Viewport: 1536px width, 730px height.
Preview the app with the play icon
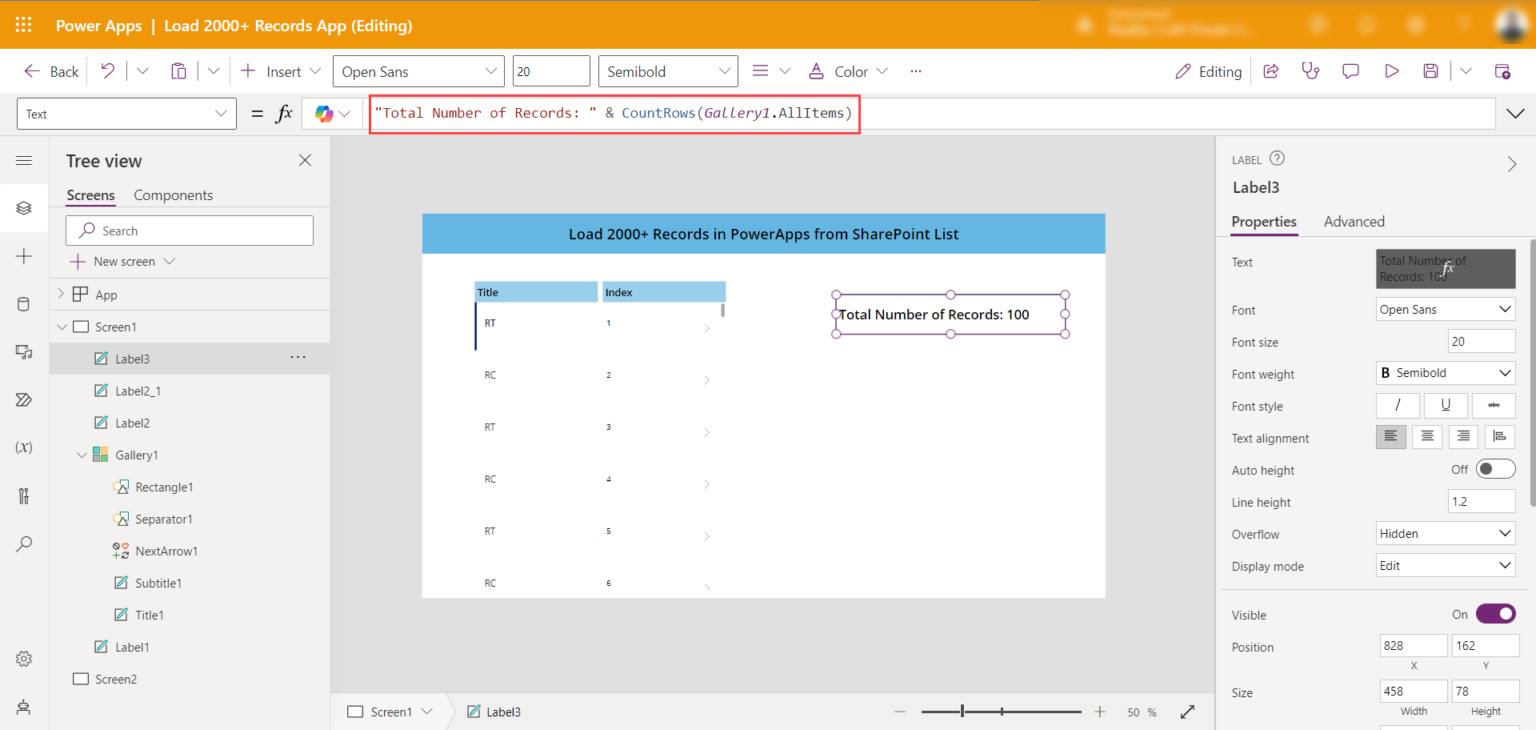[1391, 71]
